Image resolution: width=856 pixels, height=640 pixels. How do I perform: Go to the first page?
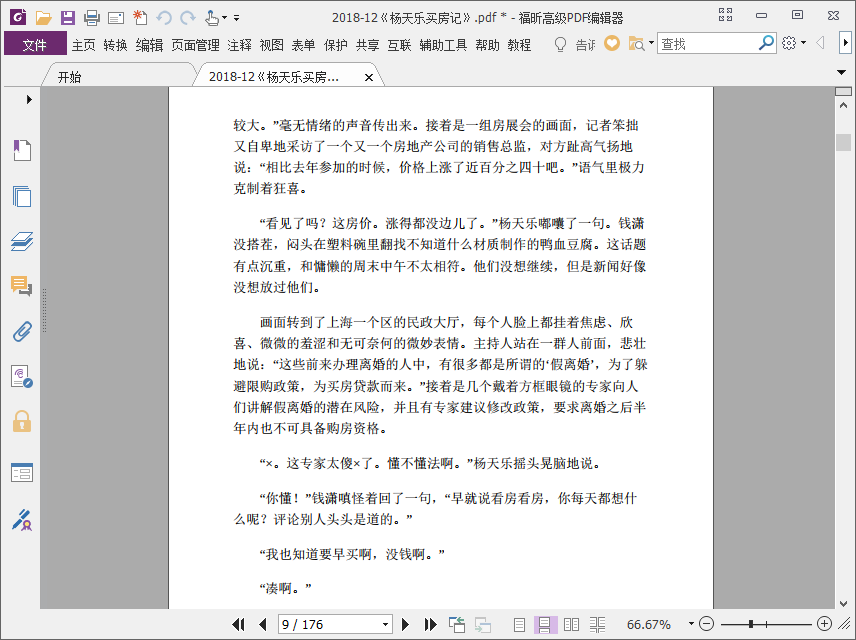click(238, 624)
